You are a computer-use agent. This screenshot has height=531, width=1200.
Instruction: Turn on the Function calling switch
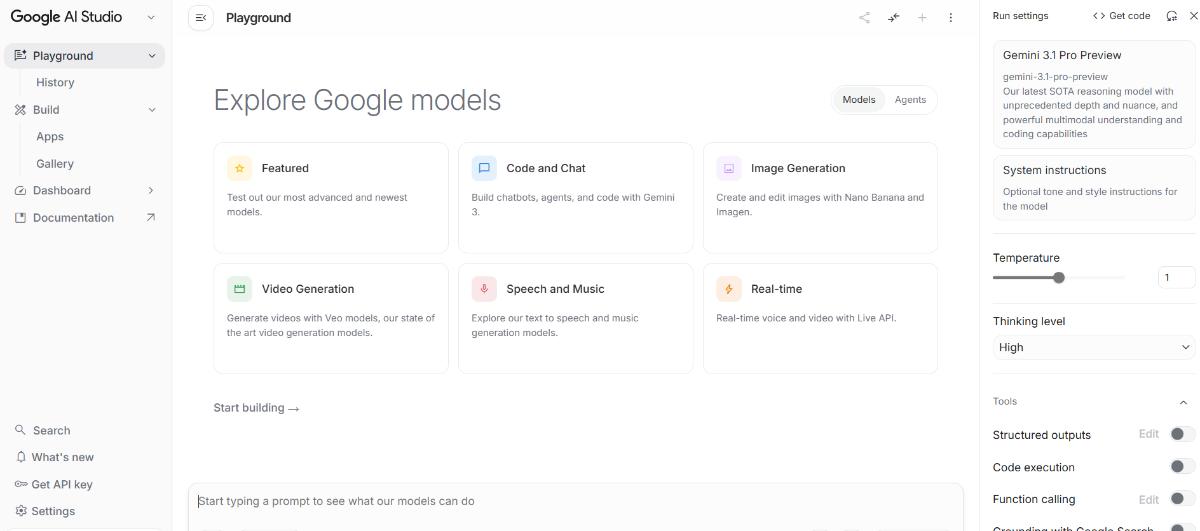pos(1182,498)
